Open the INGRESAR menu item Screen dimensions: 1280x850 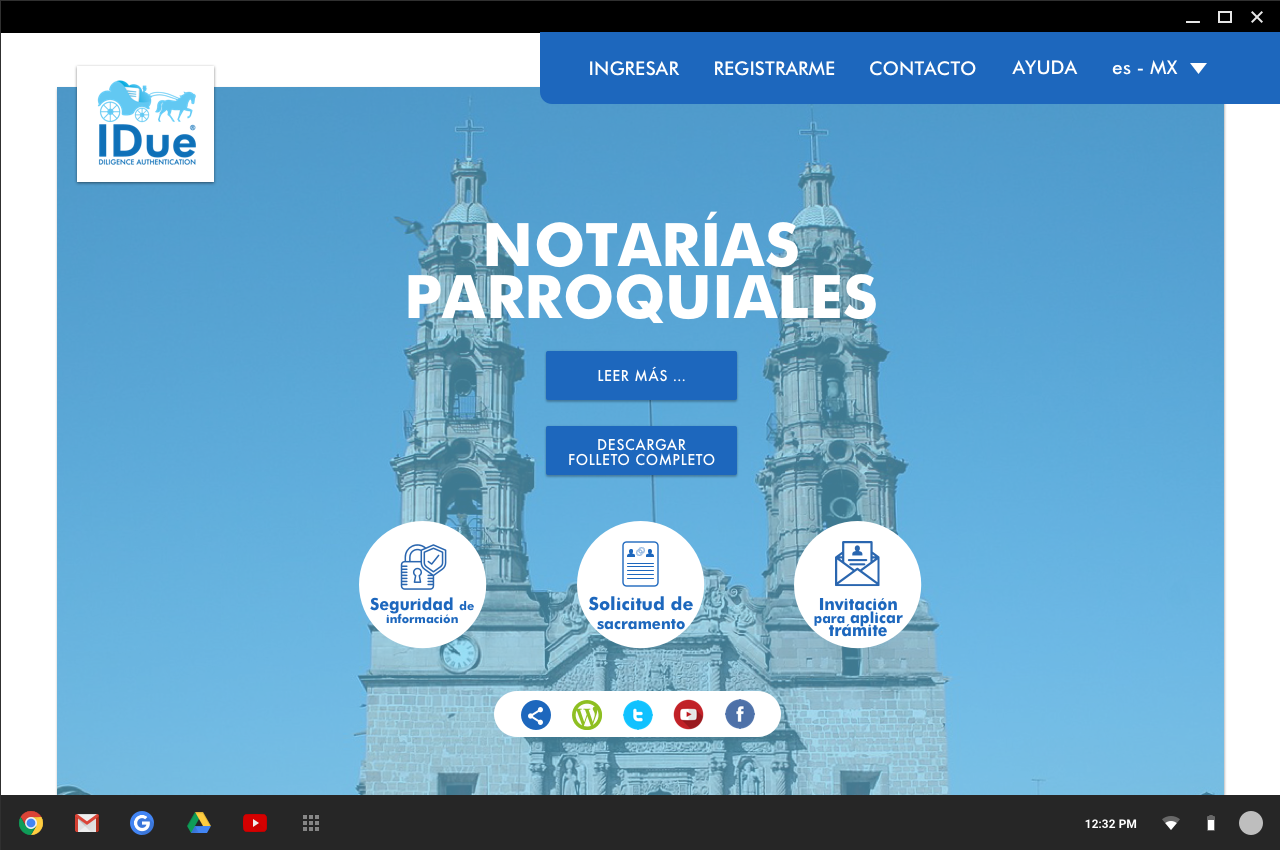pos(633,68)
